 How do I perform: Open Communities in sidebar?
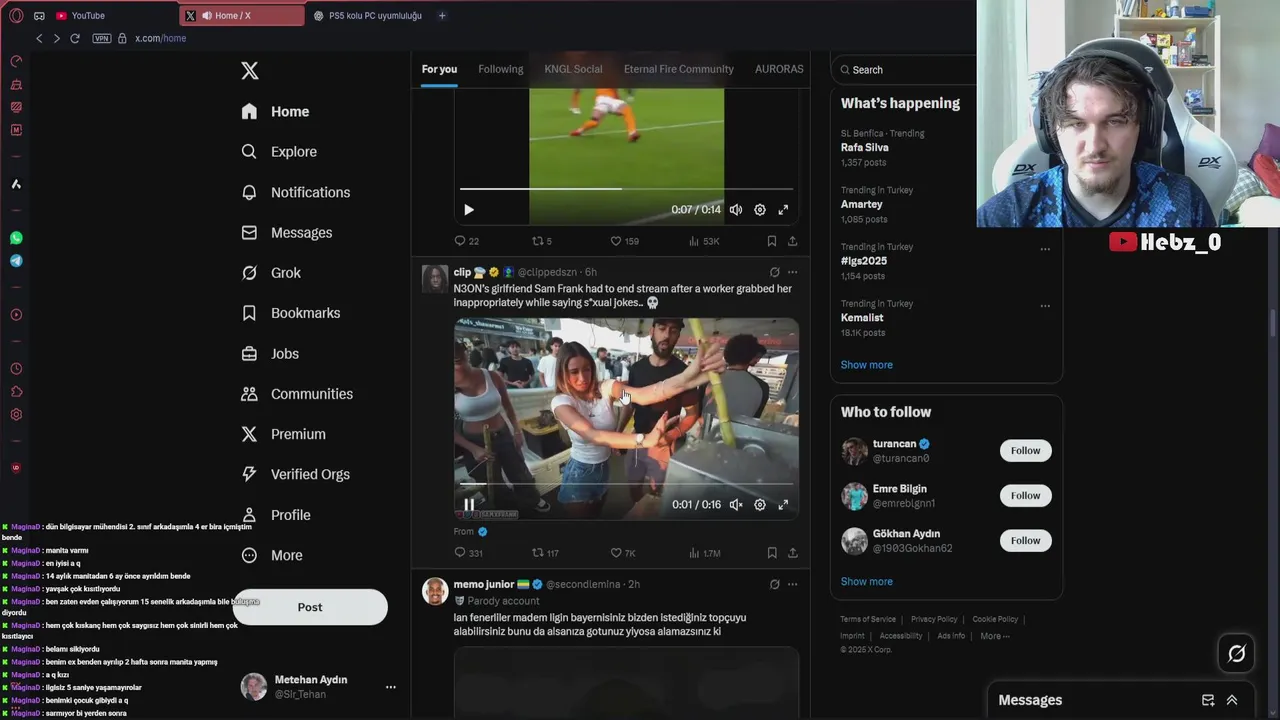(x=297, y=394)
